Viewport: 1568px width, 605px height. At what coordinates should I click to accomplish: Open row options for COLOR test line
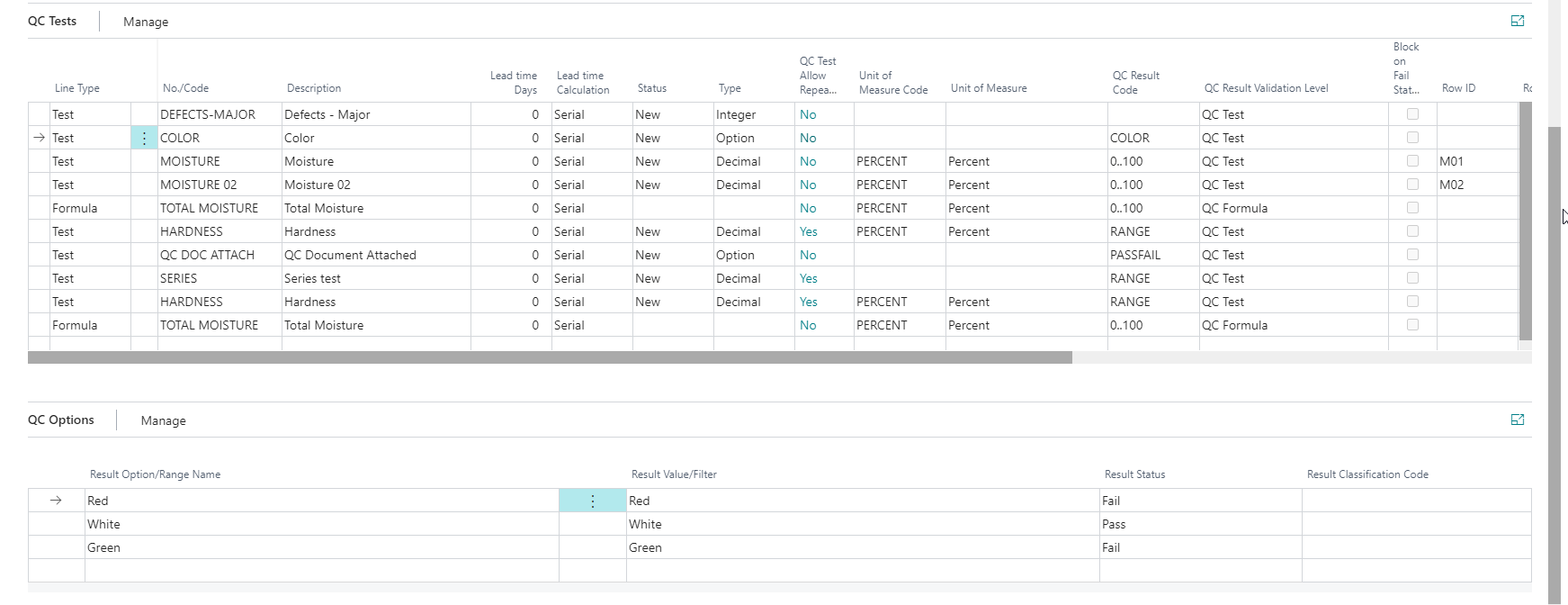click(144, 139)
